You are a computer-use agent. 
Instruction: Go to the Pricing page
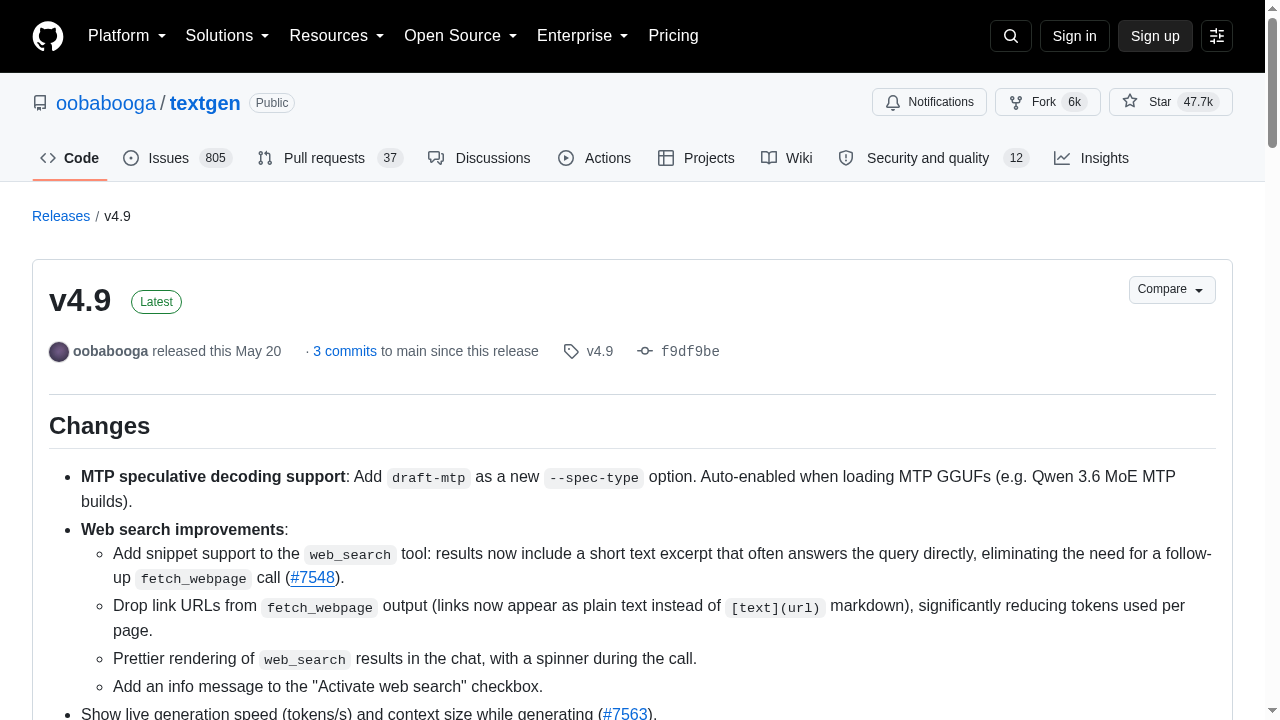point(673,36)
